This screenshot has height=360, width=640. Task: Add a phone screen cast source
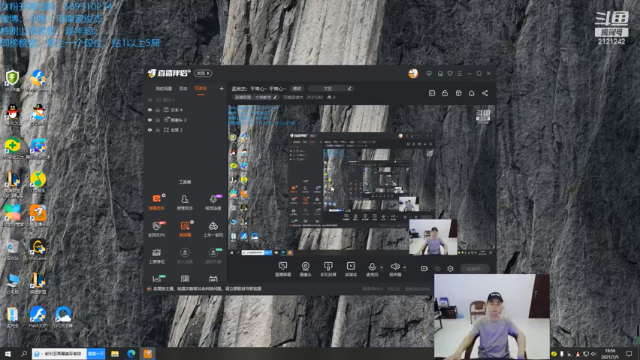(328, 269)
